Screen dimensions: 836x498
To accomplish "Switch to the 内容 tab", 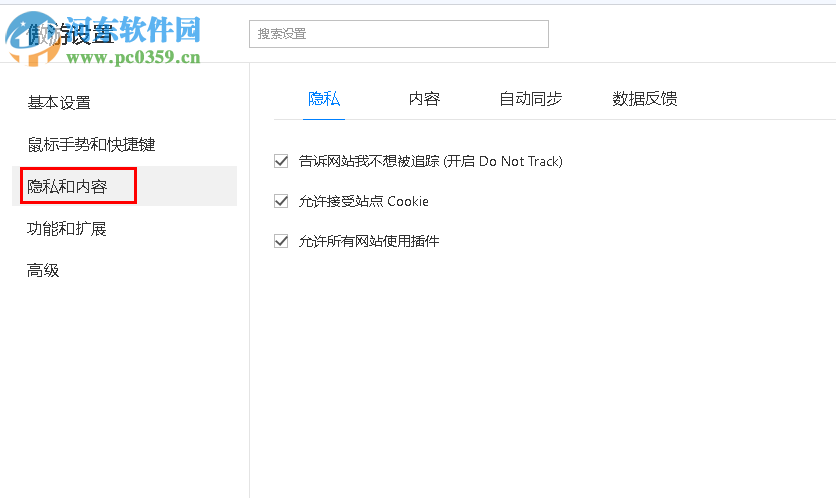I will (x=424, y=99).
